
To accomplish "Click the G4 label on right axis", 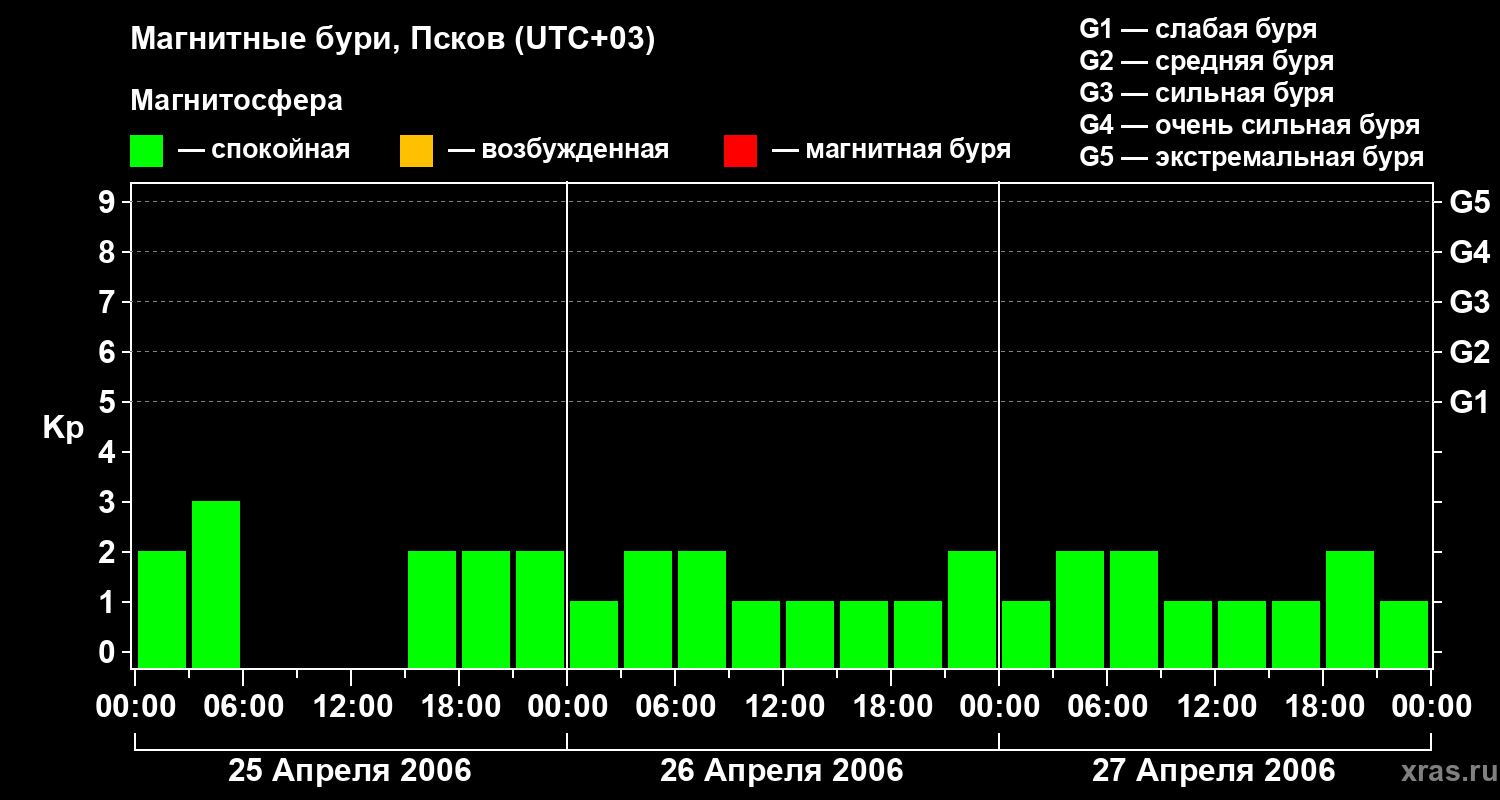I will [x=1469, y=253].
